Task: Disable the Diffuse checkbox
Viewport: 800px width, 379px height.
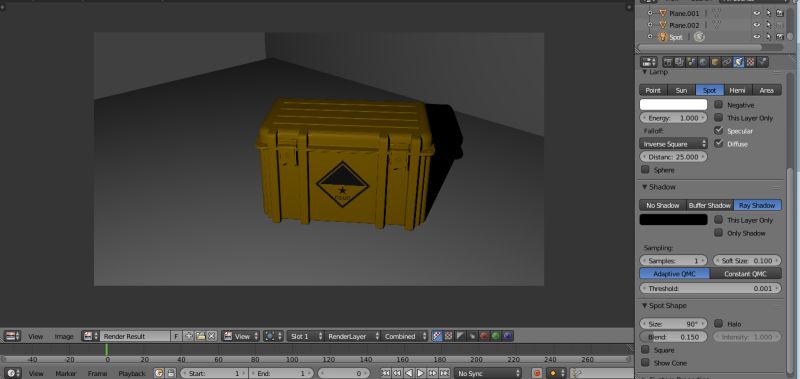Action: click(718, 144)
